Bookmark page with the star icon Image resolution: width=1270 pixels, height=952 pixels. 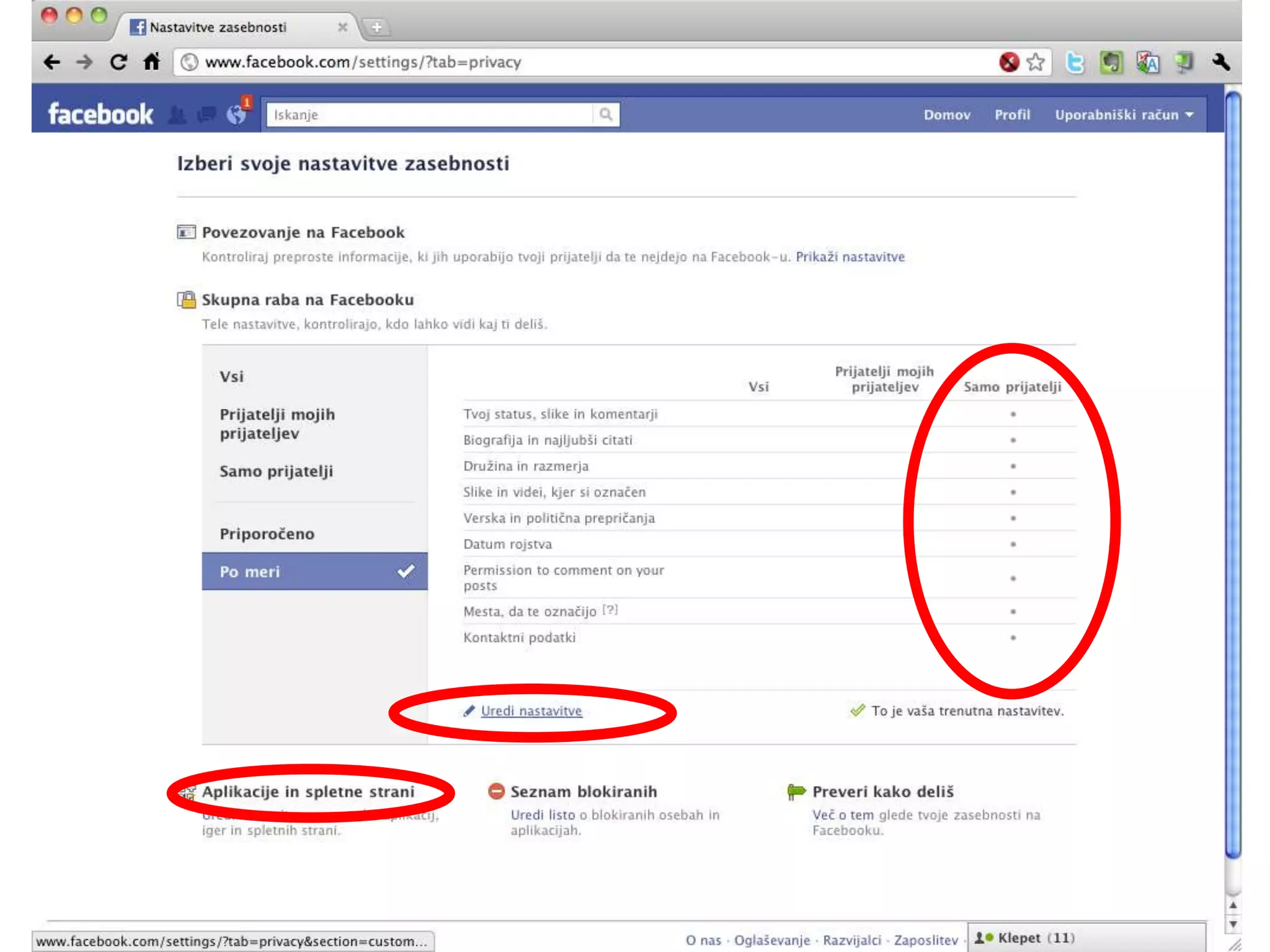(x=1036, y=62)
